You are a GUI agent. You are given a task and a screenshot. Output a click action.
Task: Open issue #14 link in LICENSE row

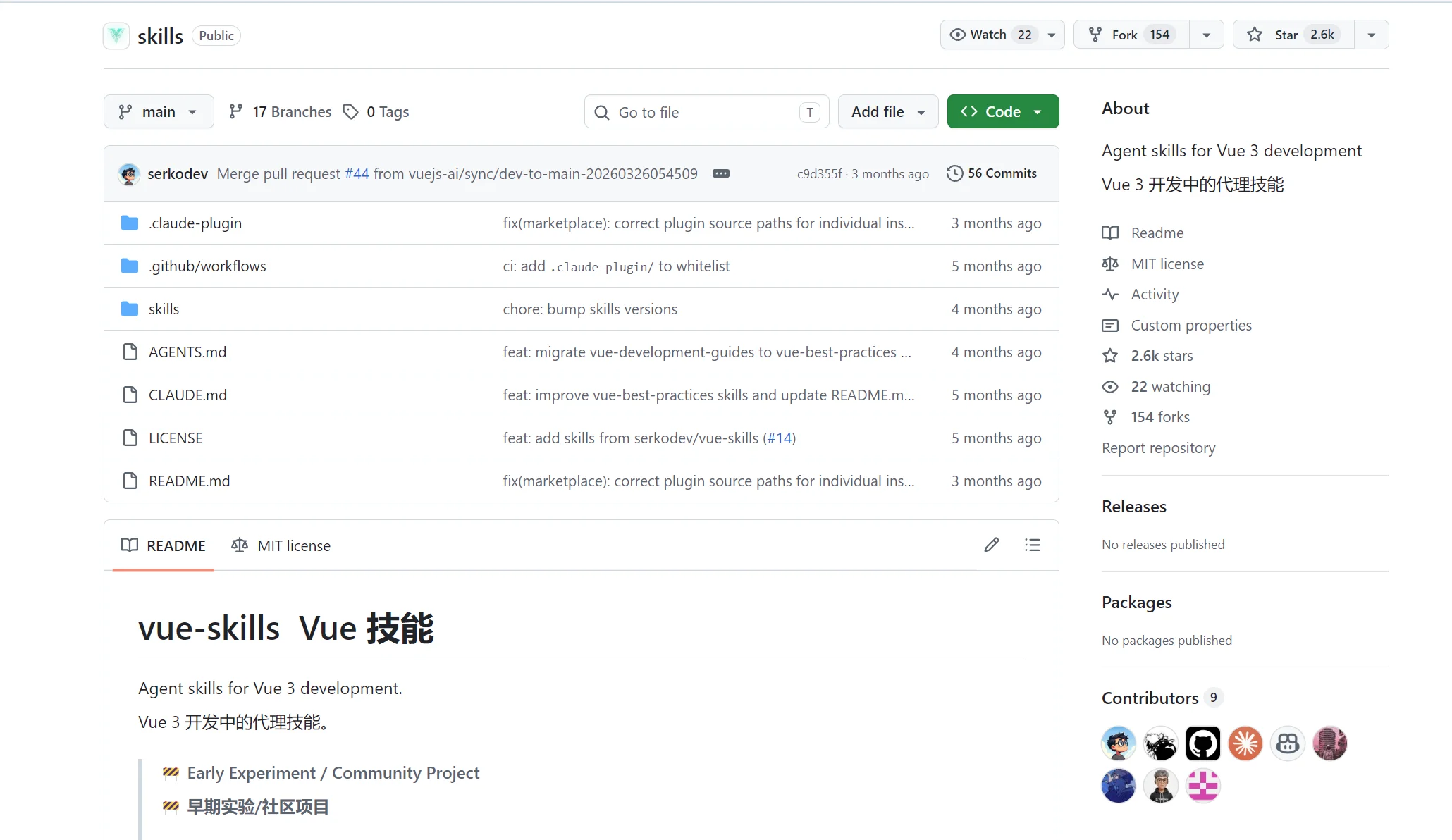point(779,438)
